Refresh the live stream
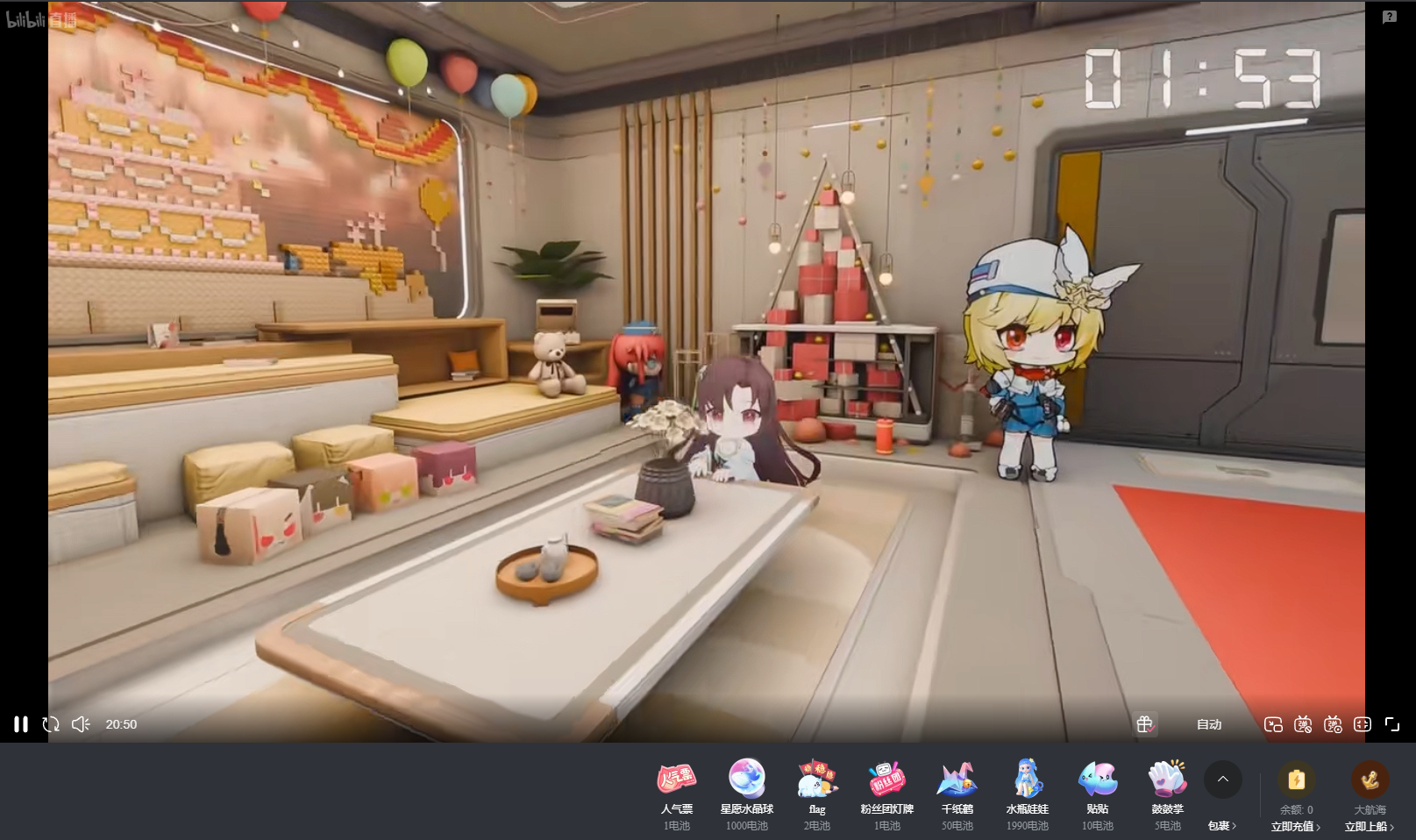The image size is (1416, 840). (51, 724)
